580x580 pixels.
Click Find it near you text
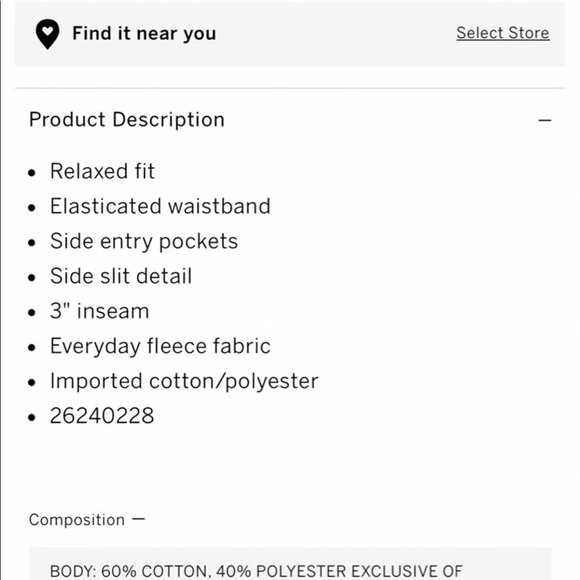click(x=144, y=34)
